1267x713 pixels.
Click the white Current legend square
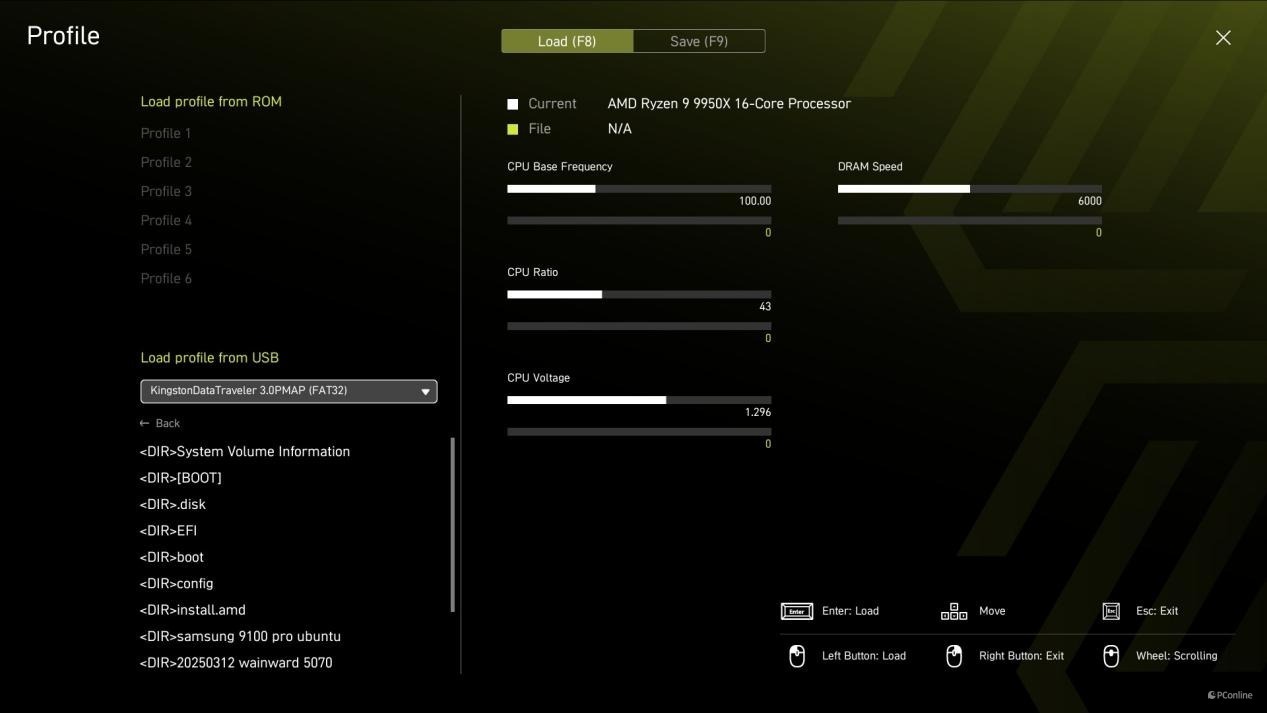[513, 104]
